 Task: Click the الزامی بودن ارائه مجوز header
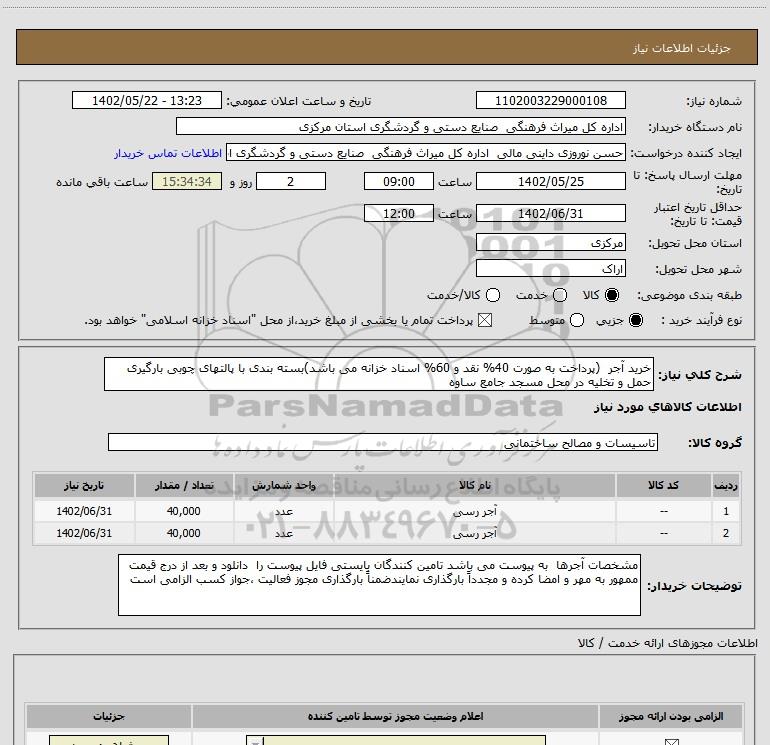(x=670, y=717)
